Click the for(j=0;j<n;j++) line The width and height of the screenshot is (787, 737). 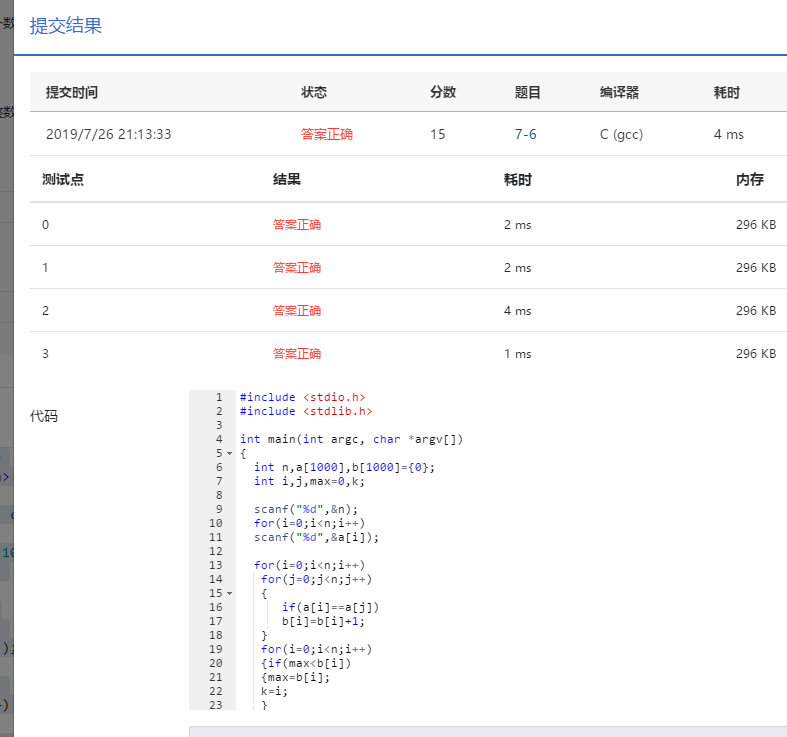point(316,579)
